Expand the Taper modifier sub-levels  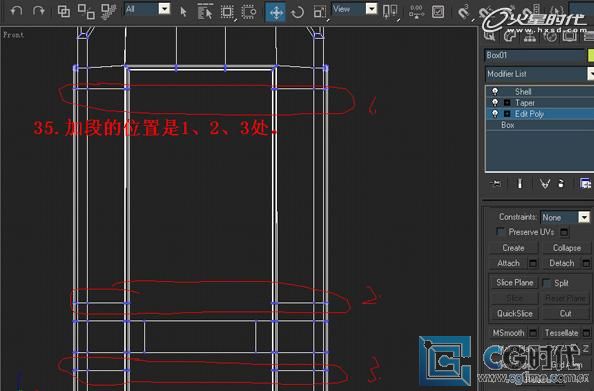point(507,103)
